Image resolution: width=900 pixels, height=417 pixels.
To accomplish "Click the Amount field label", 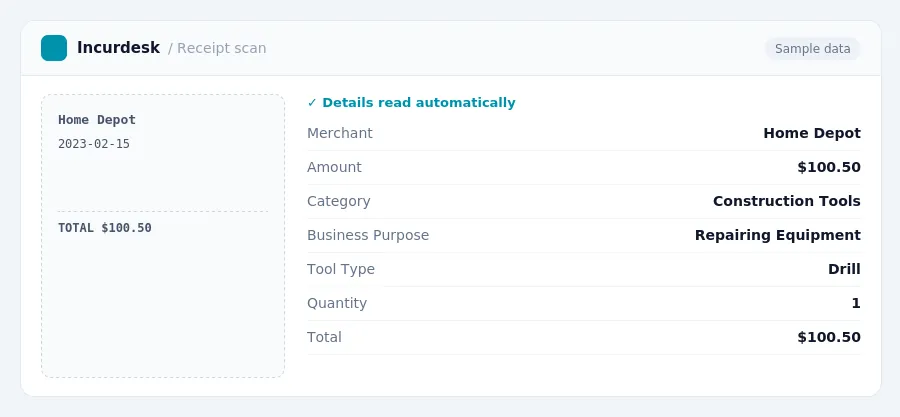I will [x=334, y=167].
